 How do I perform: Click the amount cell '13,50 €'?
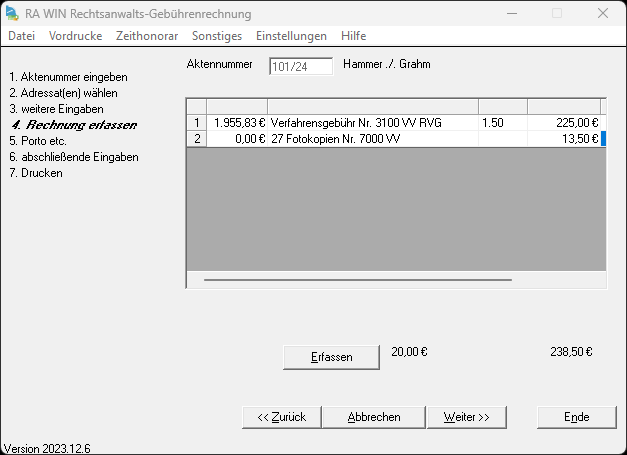(x=564, y=139)
